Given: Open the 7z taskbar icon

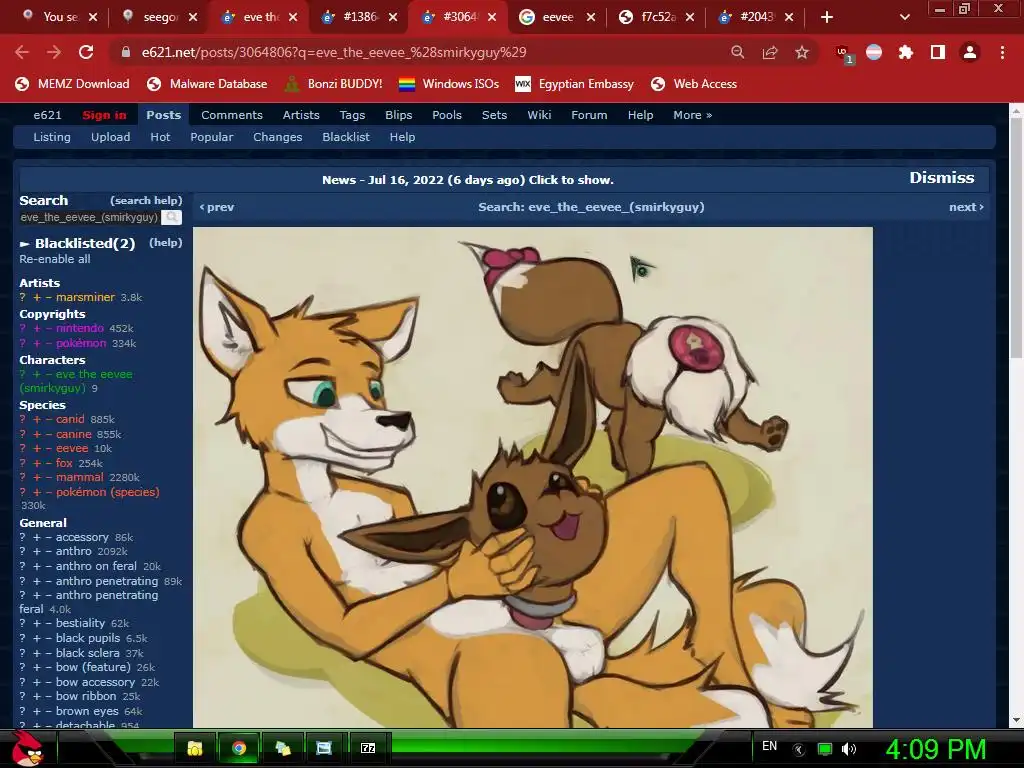Looking at the screenshot, I should click(x=368, y=748).
